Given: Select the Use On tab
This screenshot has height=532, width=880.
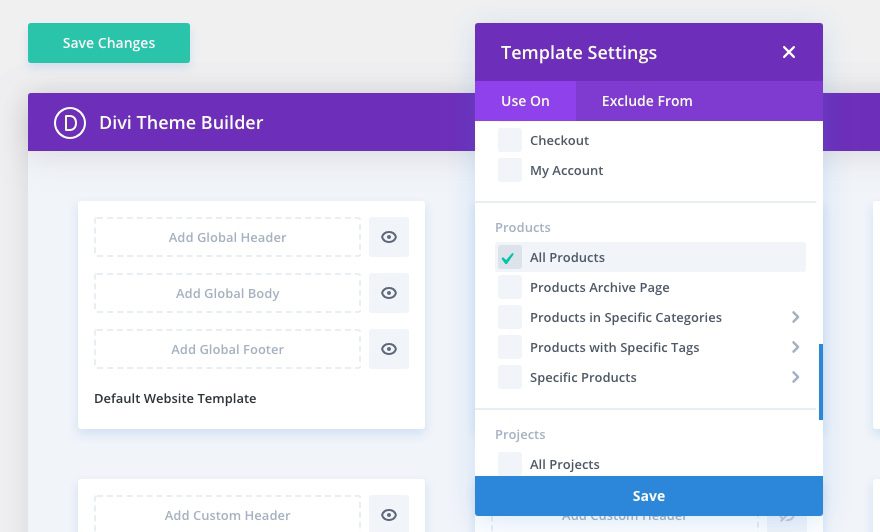Looking at the screenshot, I should [x=525, y=101].
